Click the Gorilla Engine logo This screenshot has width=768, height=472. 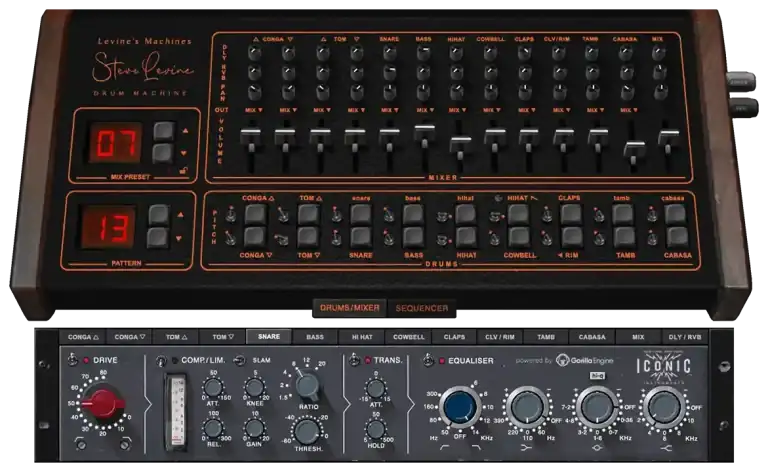[585, 360]
